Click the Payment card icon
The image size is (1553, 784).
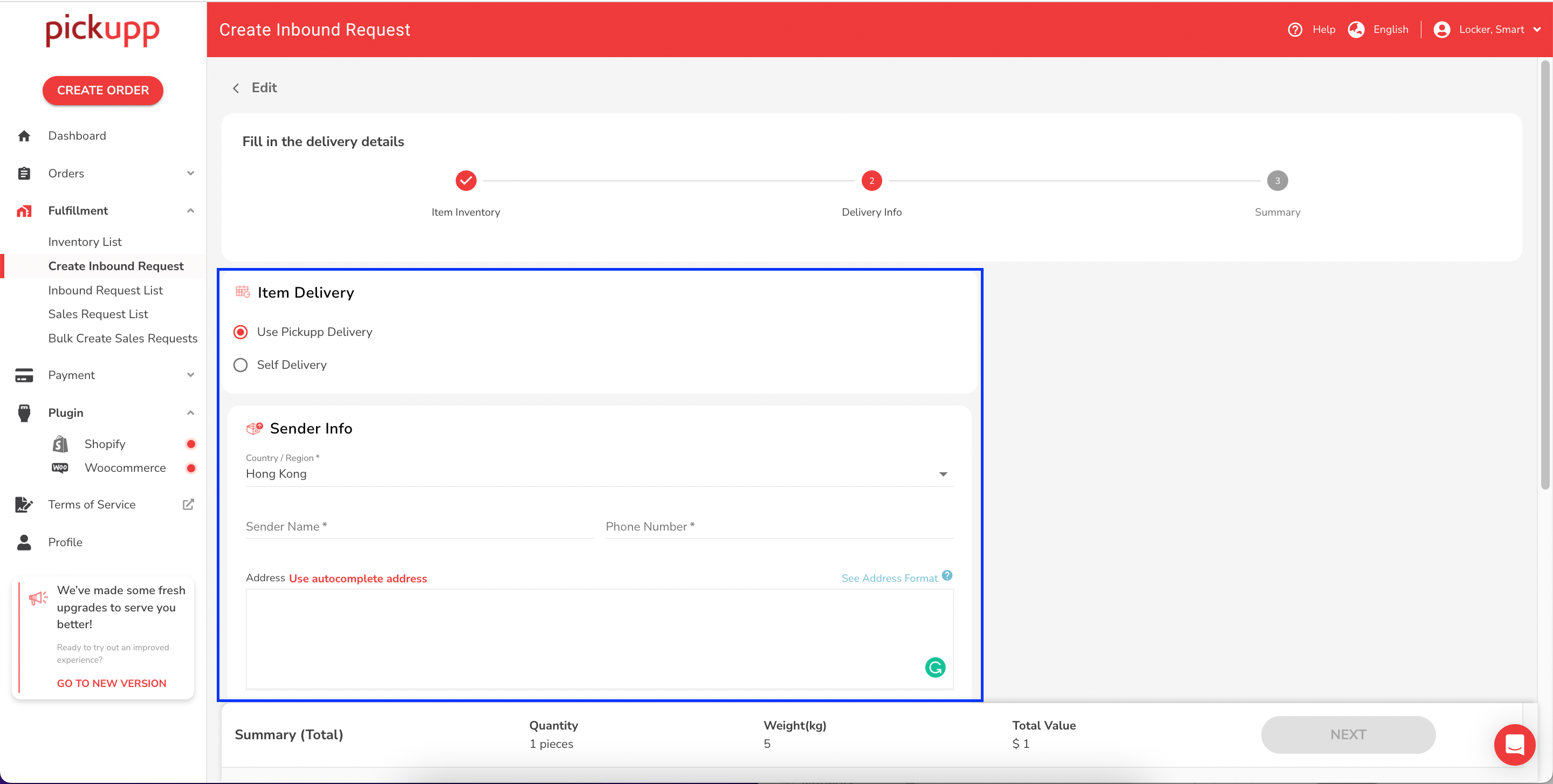[24, 375]
